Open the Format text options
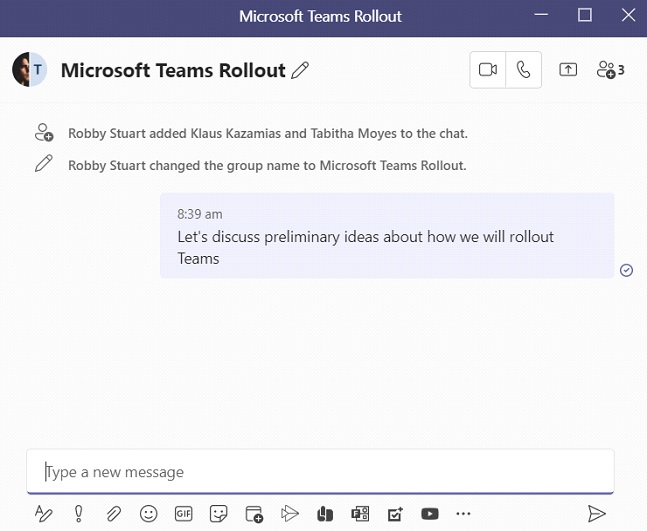The image size is (647, 531). [x=43, y=514]
